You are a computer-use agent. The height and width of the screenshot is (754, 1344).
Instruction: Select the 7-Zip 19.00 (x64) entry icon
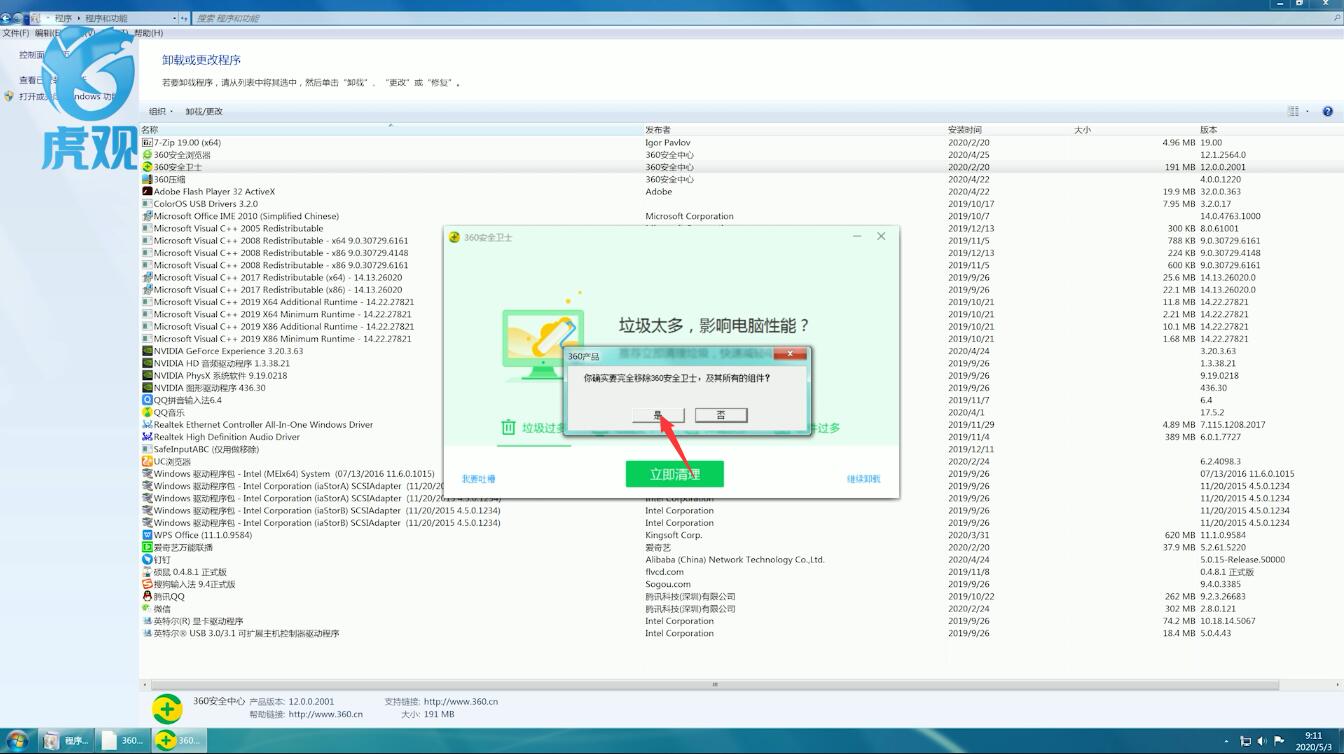[x=147, y=142]
